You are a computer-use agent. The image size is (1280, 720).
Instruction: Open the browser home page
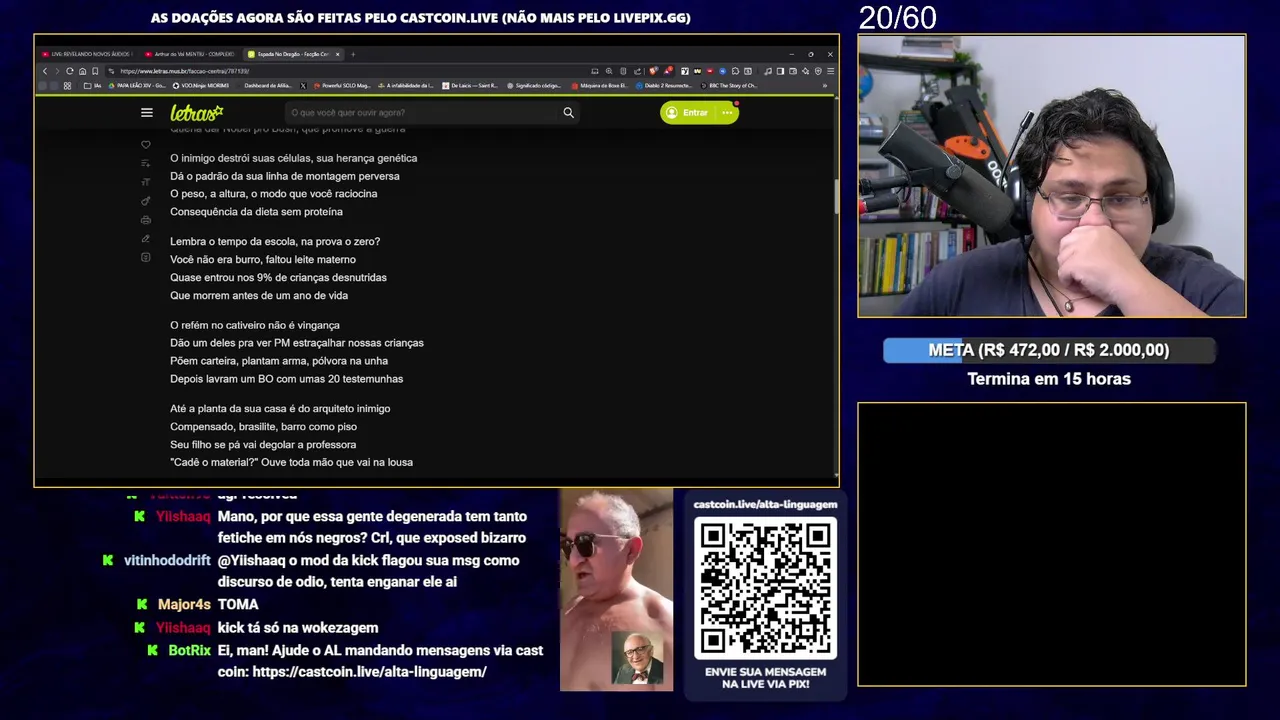click(82, 71)
